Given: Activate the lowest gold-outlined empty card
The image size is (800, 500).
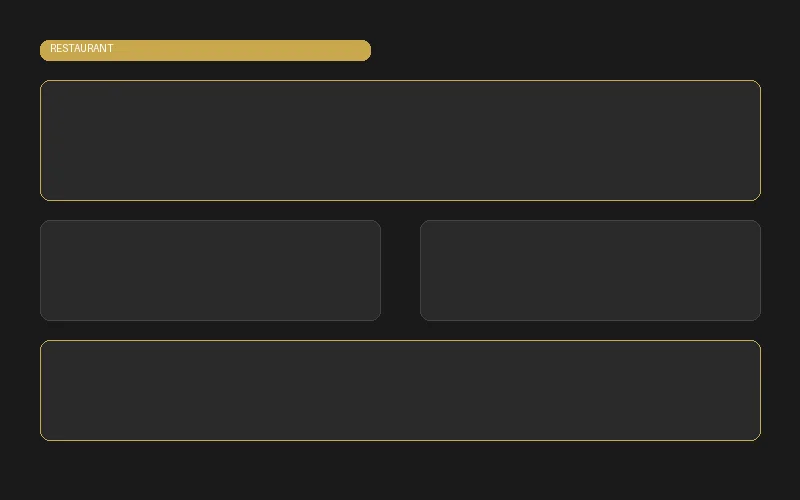Looking at the screenshot, I should pos(401,390).
